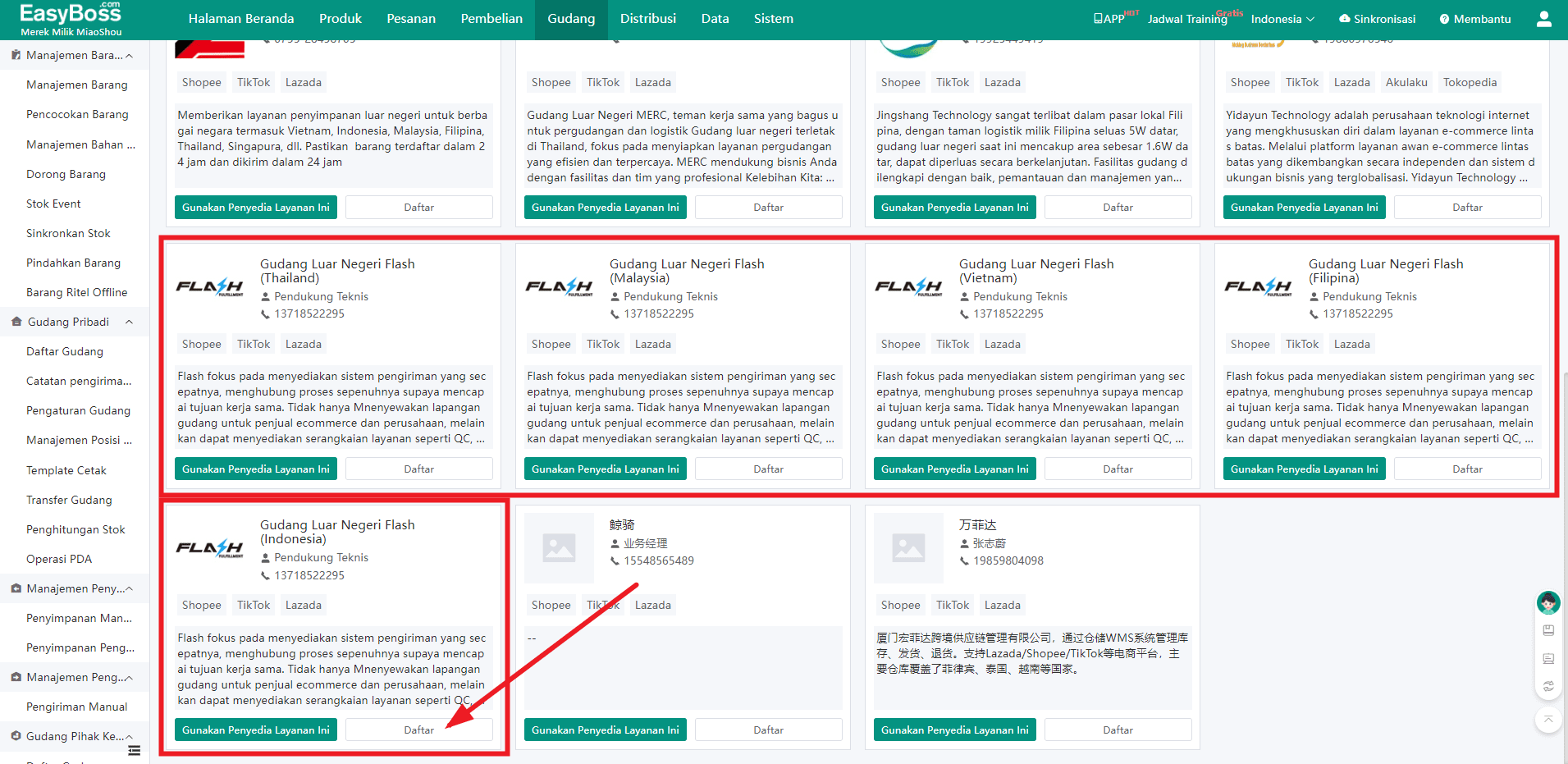Click the EasyBoss logo
The width and height of the screenshot is (1568, 764).
(71, 19)
